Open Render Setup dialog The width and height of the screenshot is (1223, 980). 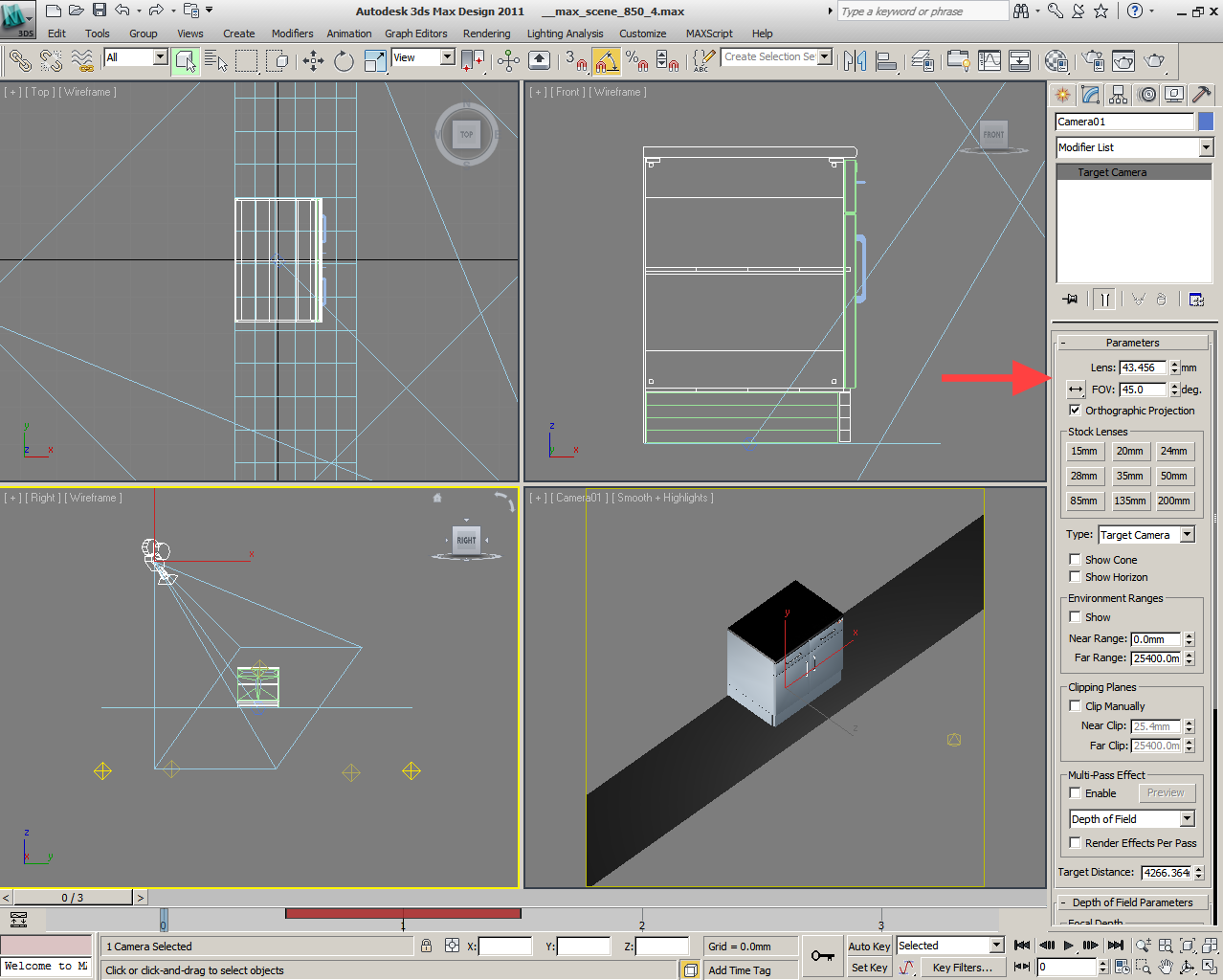click(x=1092, y=61)
